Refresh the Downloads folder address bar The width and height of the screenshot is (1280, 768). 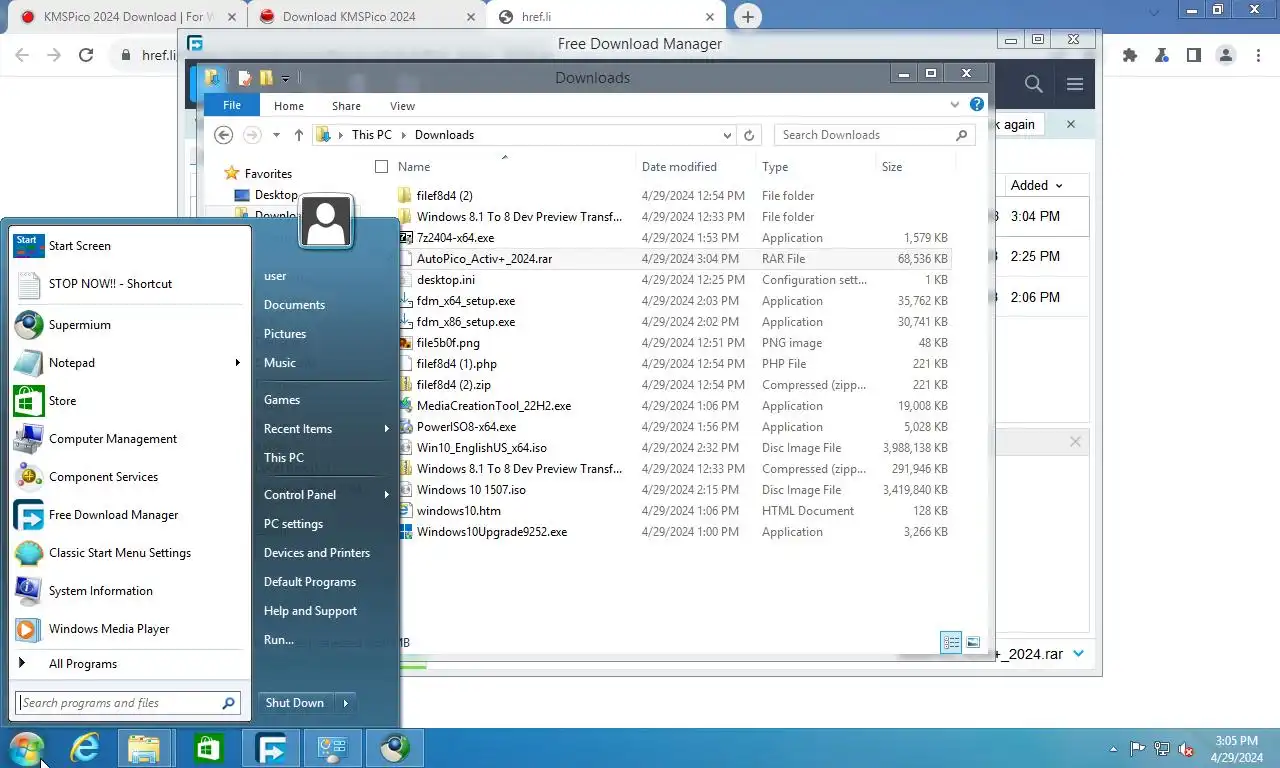click(749, 135)
